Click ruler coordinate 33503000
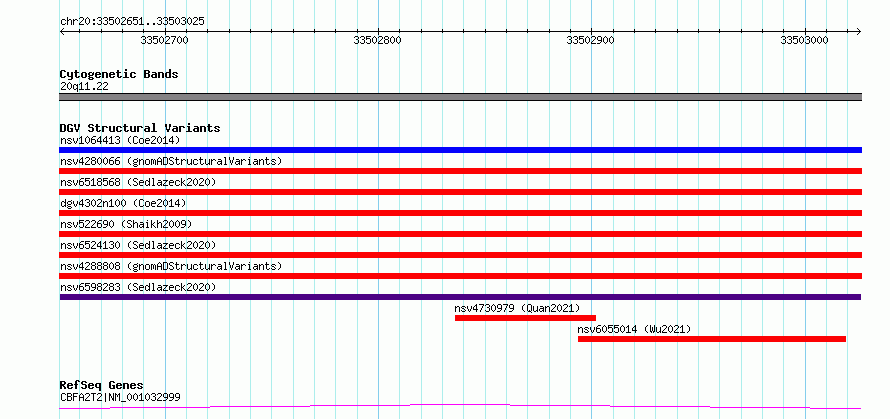Image resolution: width=890 pixels, height=419 pixels. tap(804, 40)
